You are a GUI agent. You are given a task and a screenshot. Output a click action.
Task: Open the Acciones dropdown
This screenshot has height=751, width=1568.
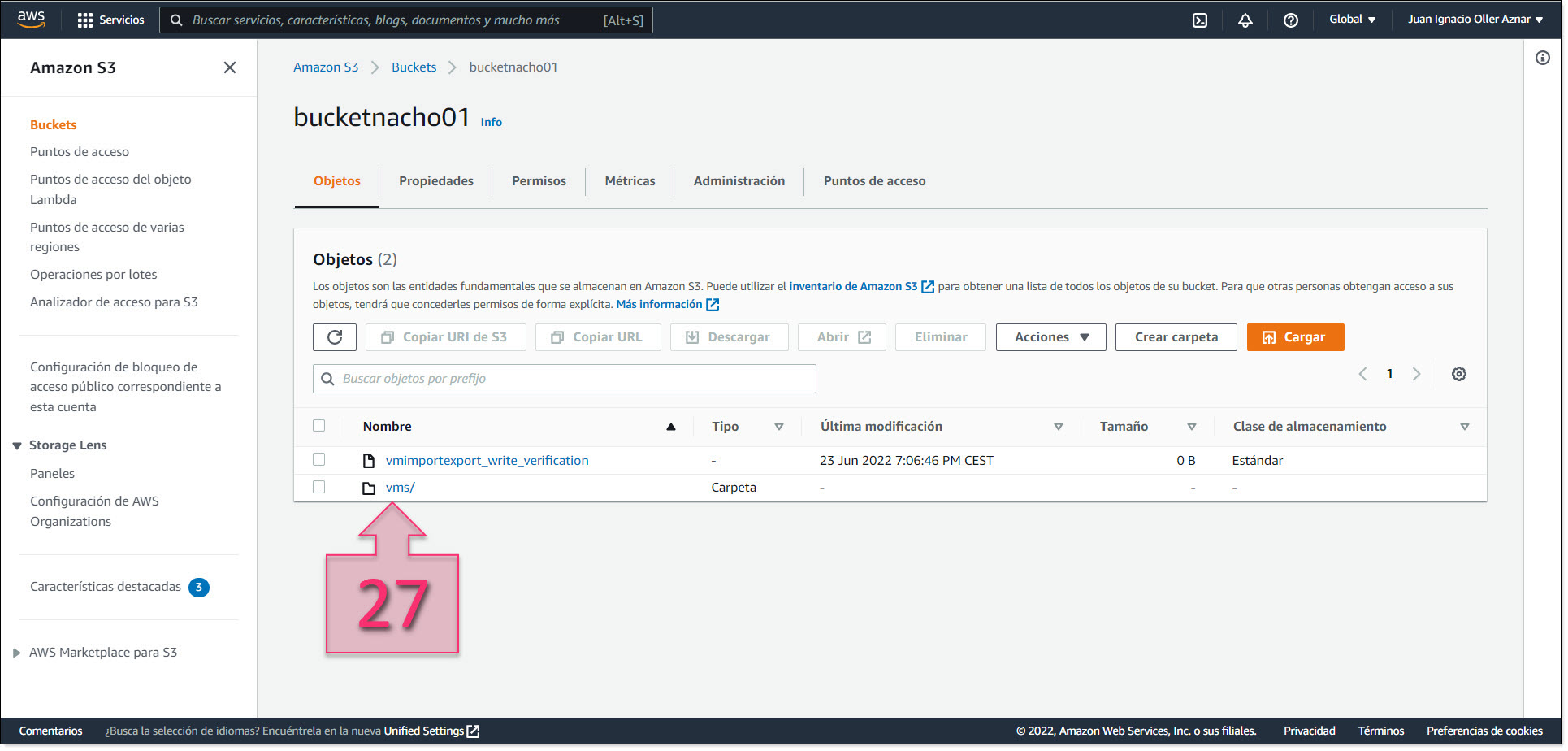click(x=1050, y=337)
